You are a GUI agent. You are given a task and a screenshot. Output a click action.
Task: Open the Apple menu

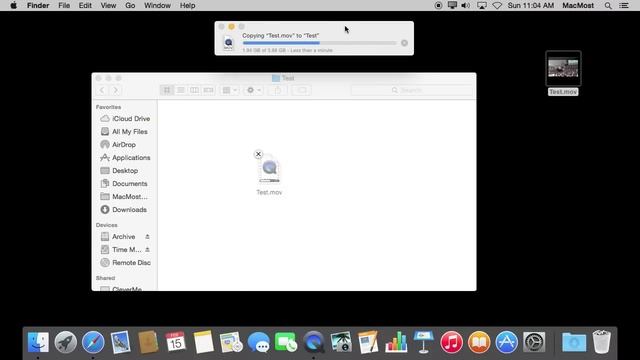coord(13,6)
